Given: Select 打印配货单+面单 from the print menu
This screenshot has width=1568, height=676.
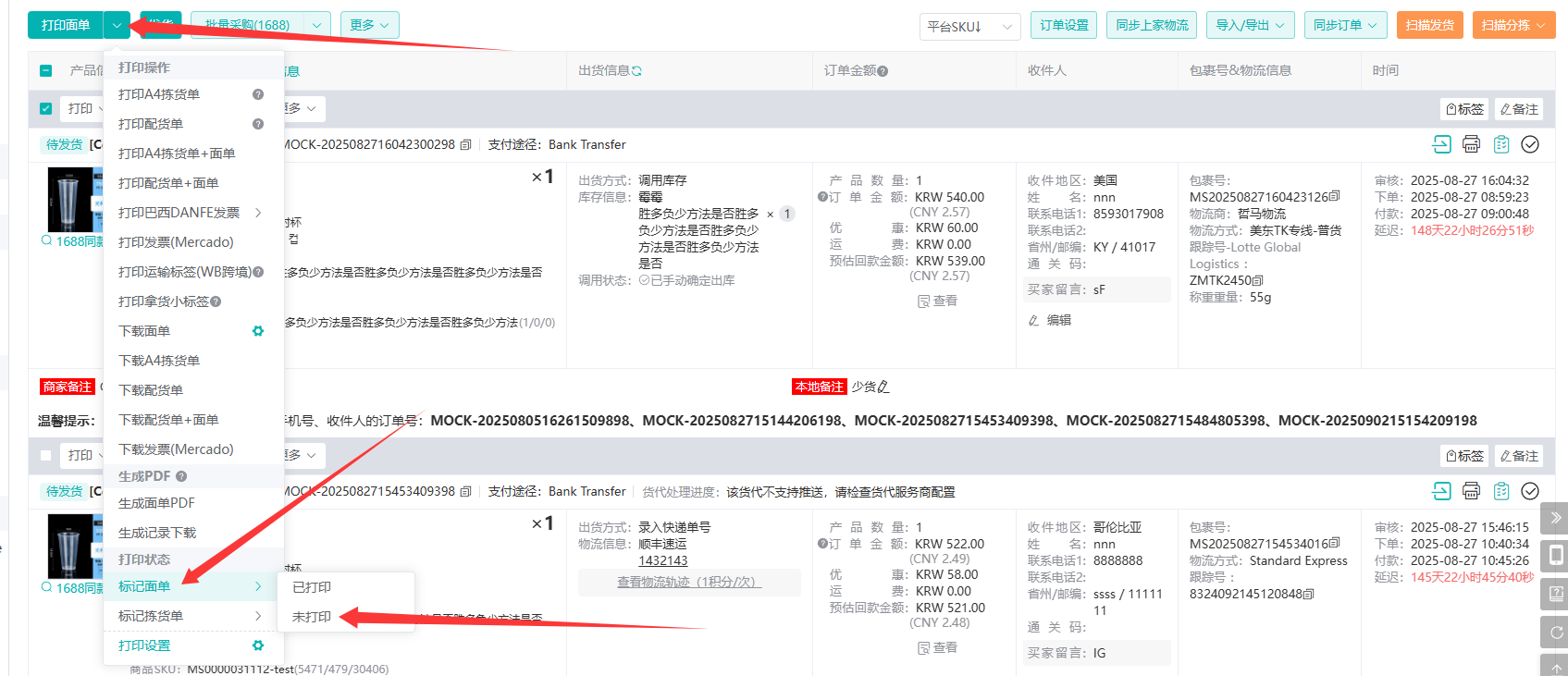Looking at the screenshot, I should (x=168, y=183).
